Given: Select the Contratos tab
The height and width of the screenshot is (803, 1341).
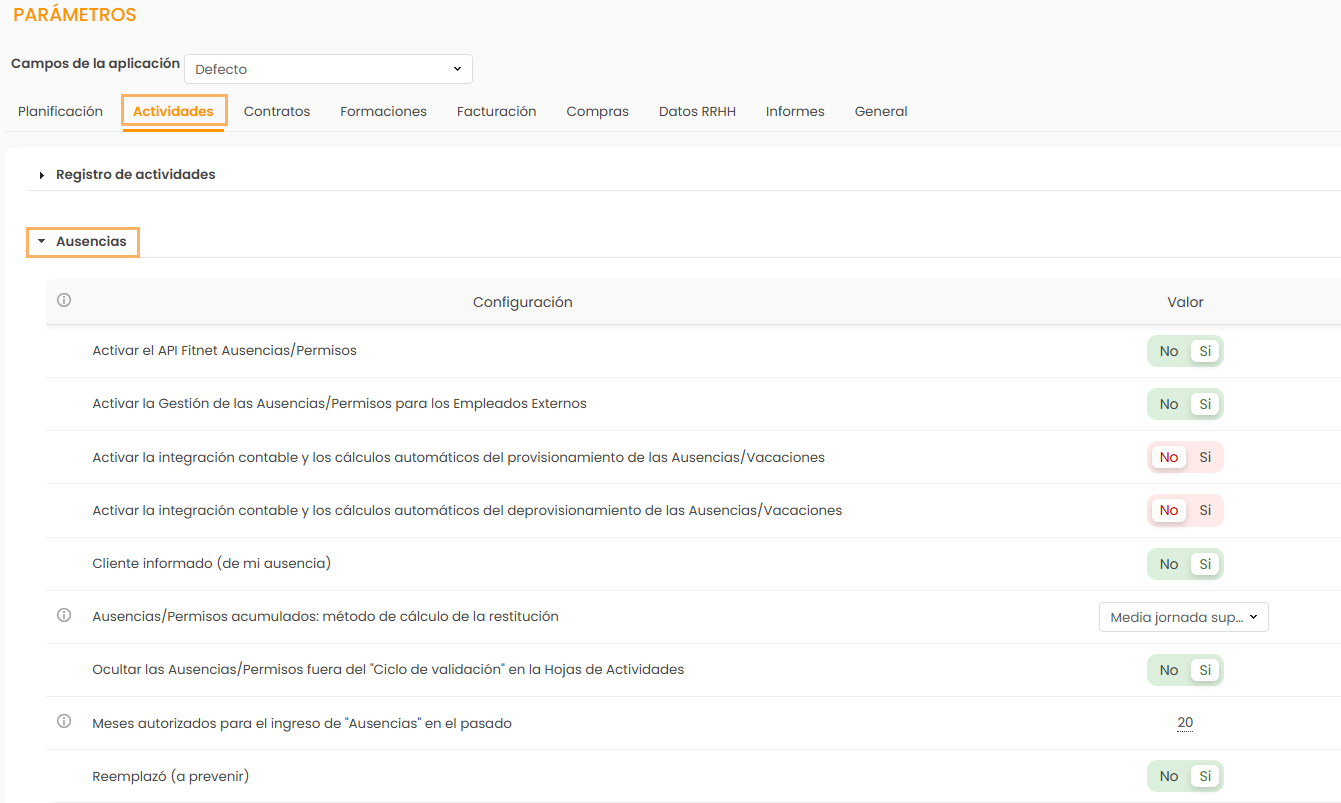Looking at the screenshot, I should click(277, 111).
